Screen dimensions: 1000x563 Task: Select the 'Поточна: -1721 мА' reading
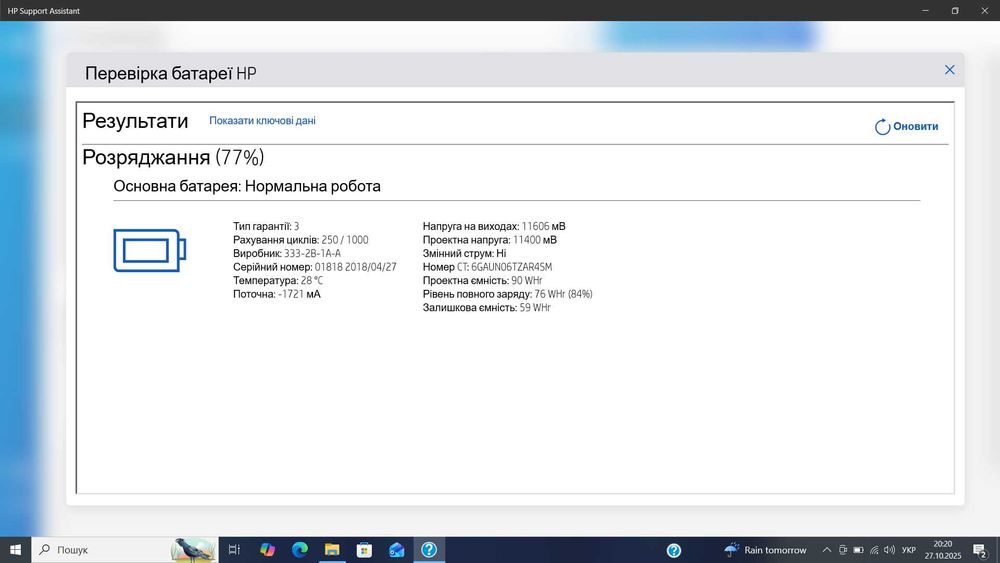[277, 294]
